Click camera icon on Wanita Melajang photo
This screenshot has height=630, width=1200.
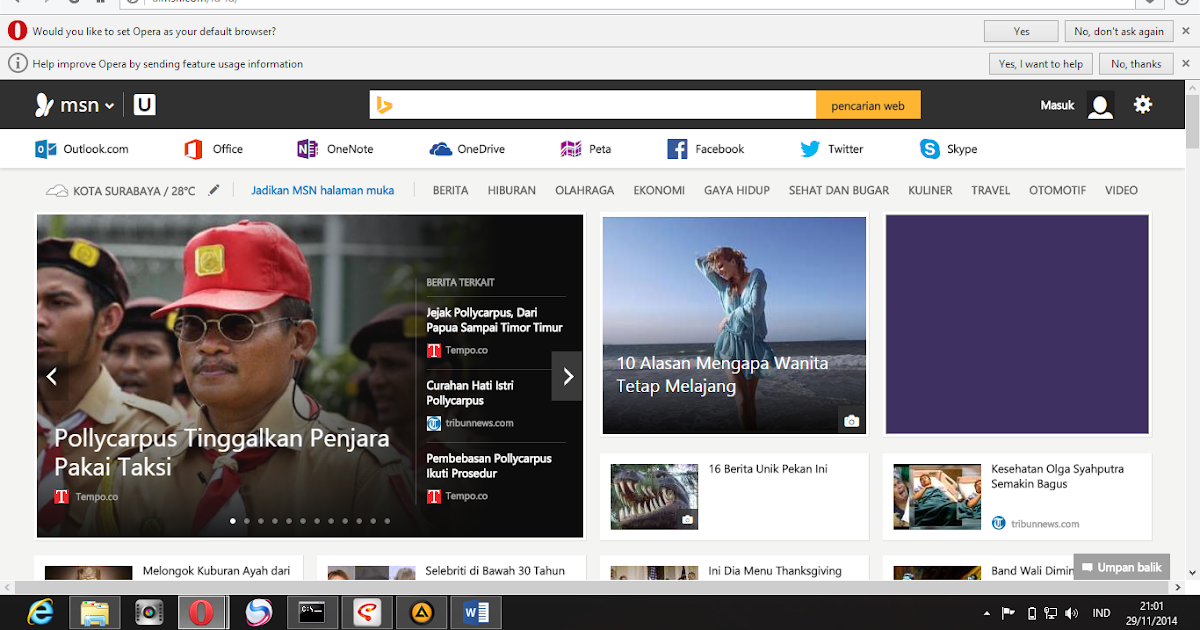point(852,421)
